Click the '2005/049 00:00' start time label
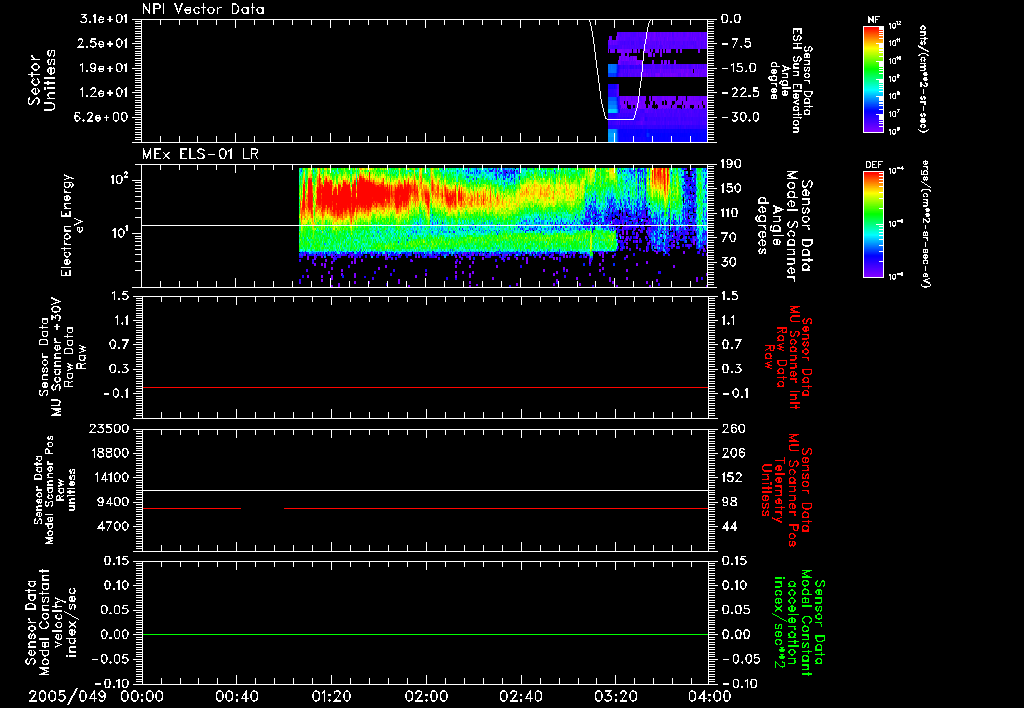The height and width of the screenshot is (708, 1024). 97,696
